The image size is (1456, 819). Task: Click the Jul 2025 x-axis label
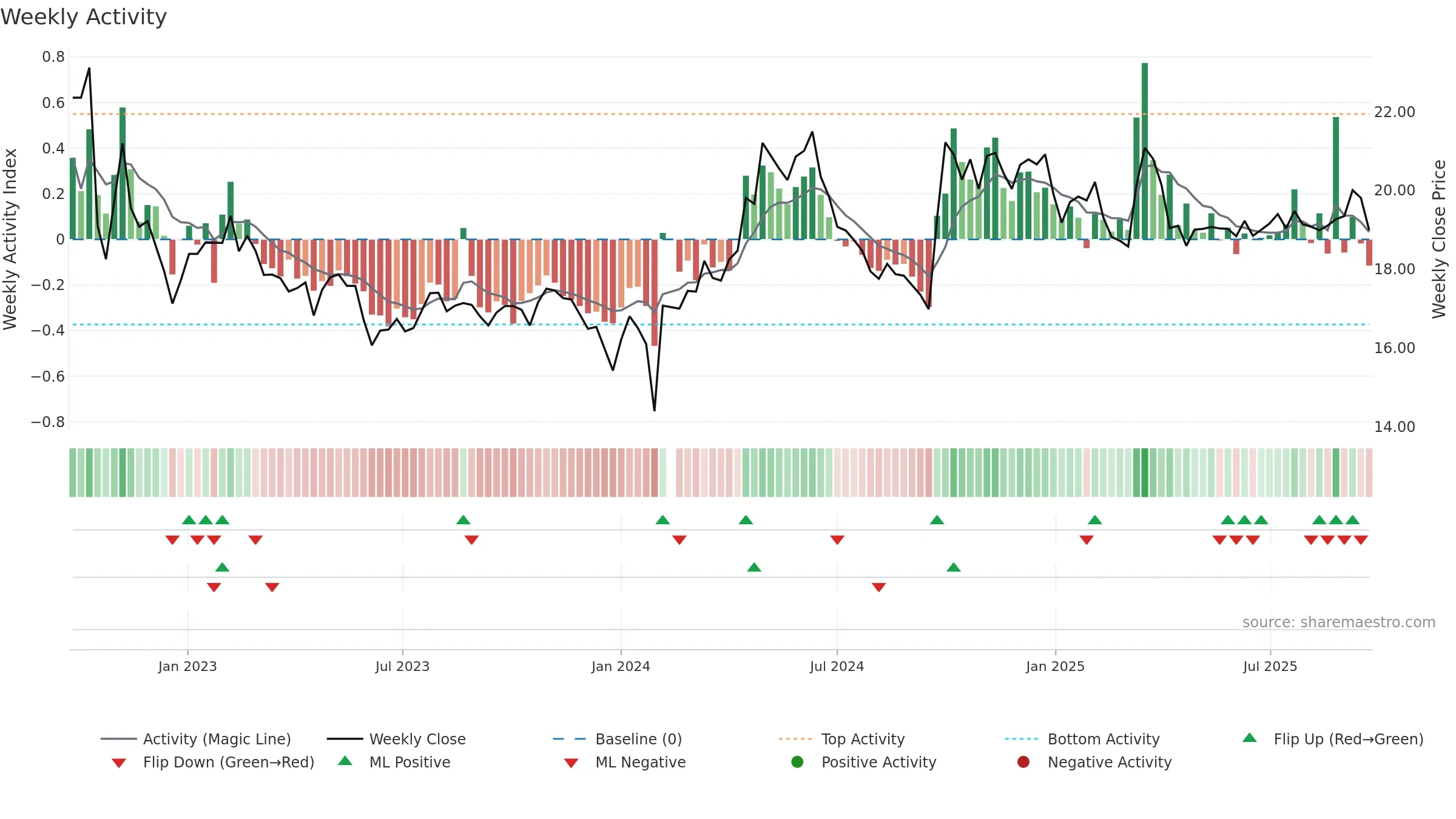pos(1270,666)
